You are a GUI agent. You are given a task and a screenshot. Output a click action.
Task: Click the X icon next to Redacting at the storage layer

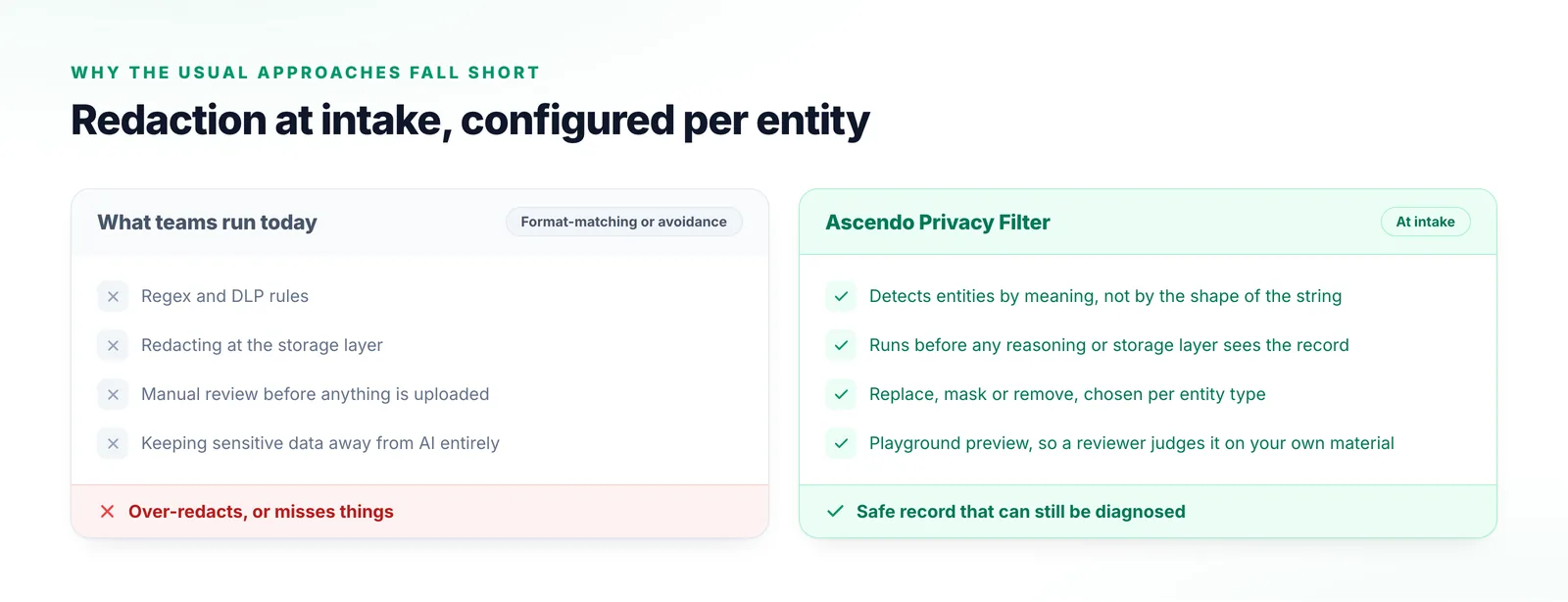point(113,345)
